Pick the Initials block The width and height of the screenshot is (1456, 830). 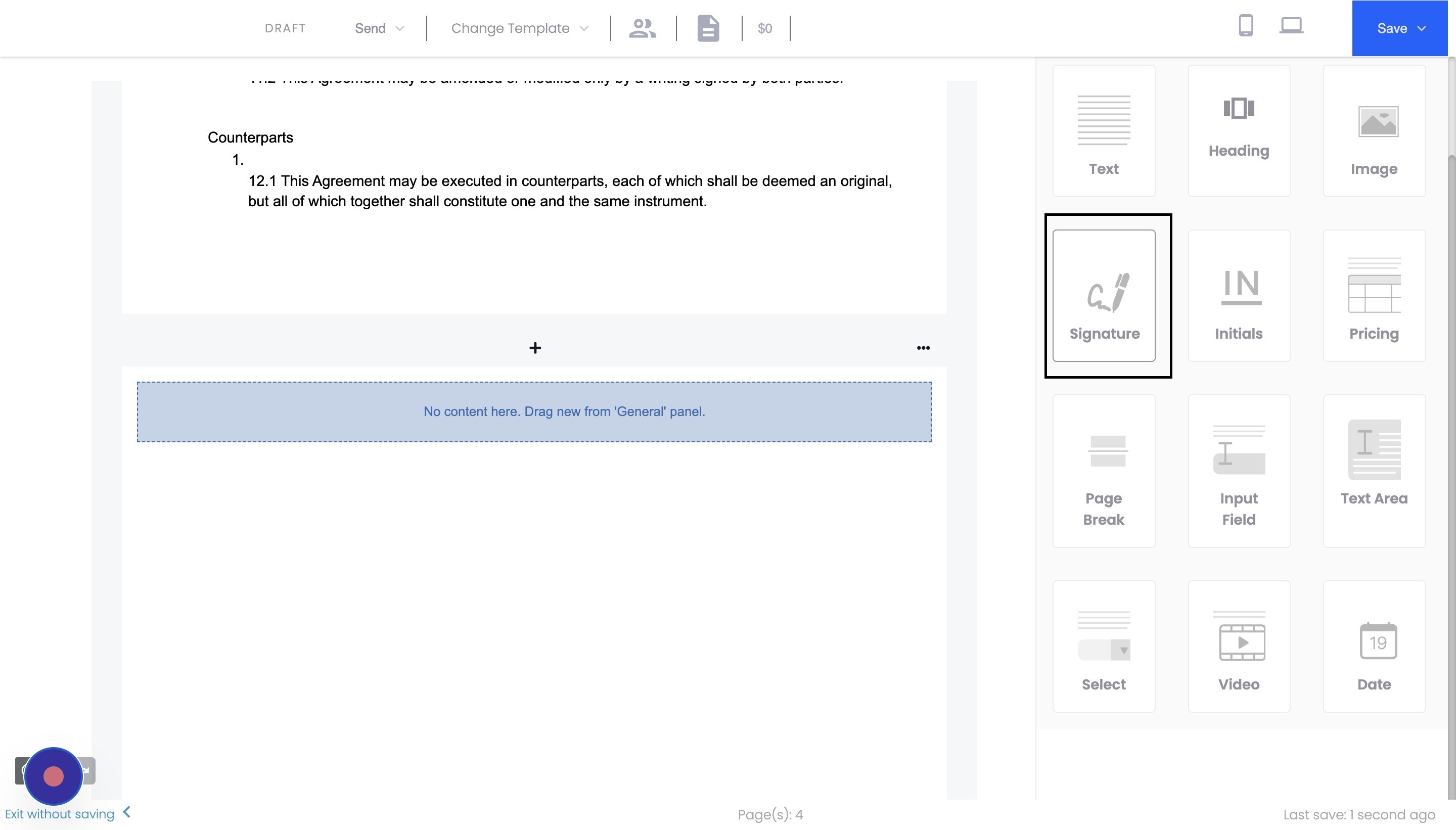click(1238, 296)
